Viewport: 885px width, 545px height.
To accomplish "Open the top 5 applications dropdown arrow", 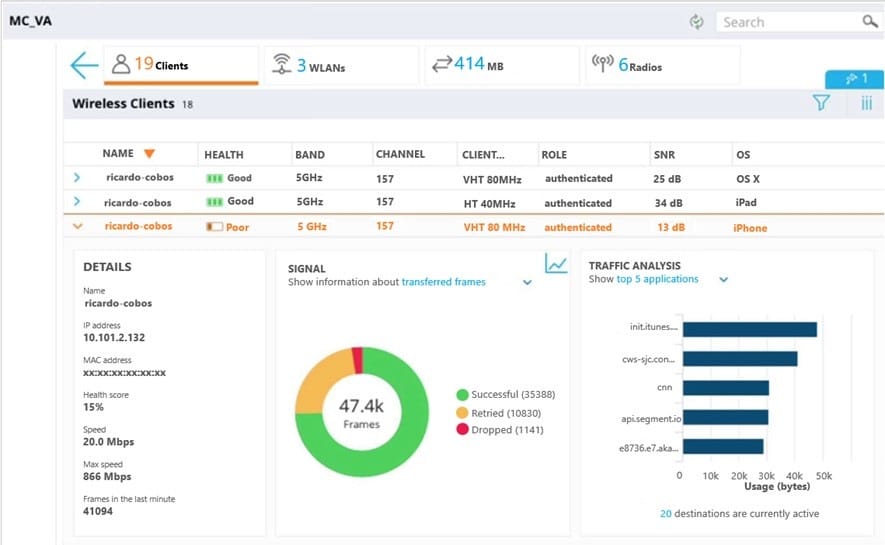I will pos(724,280).
